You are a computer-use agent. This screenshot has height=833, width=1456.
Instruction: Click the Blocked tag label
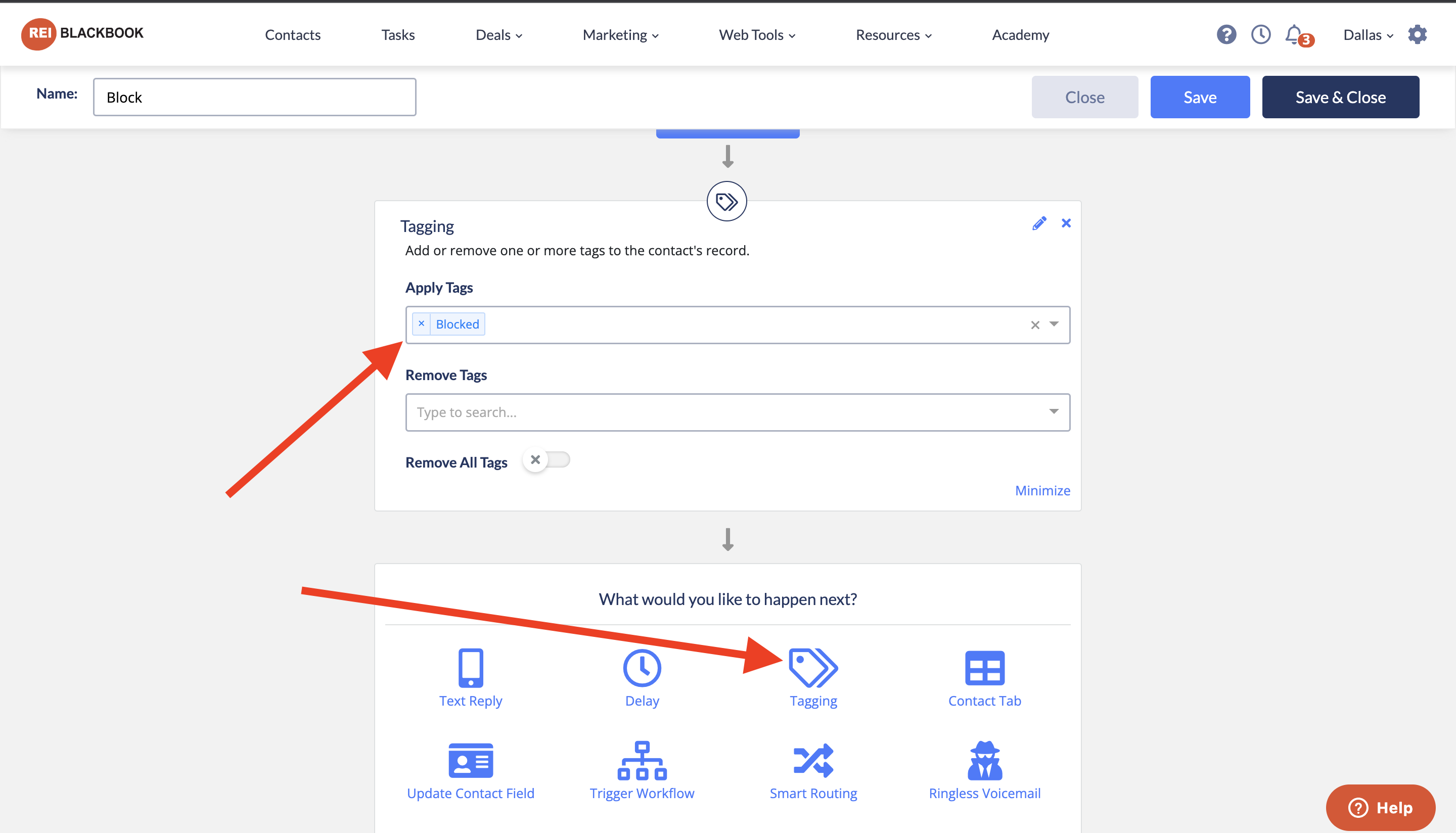457,324
